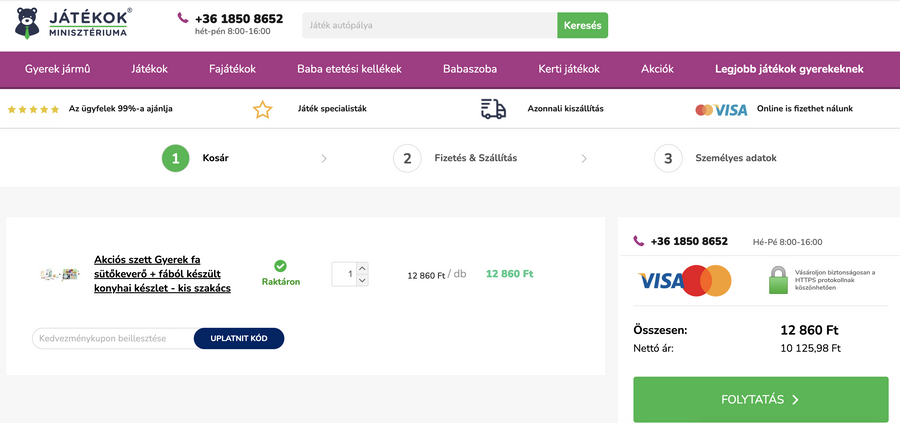Click the green Folytatás button
Screen dimensions: 900x423
pyautogui.click(x=760, y=400)
